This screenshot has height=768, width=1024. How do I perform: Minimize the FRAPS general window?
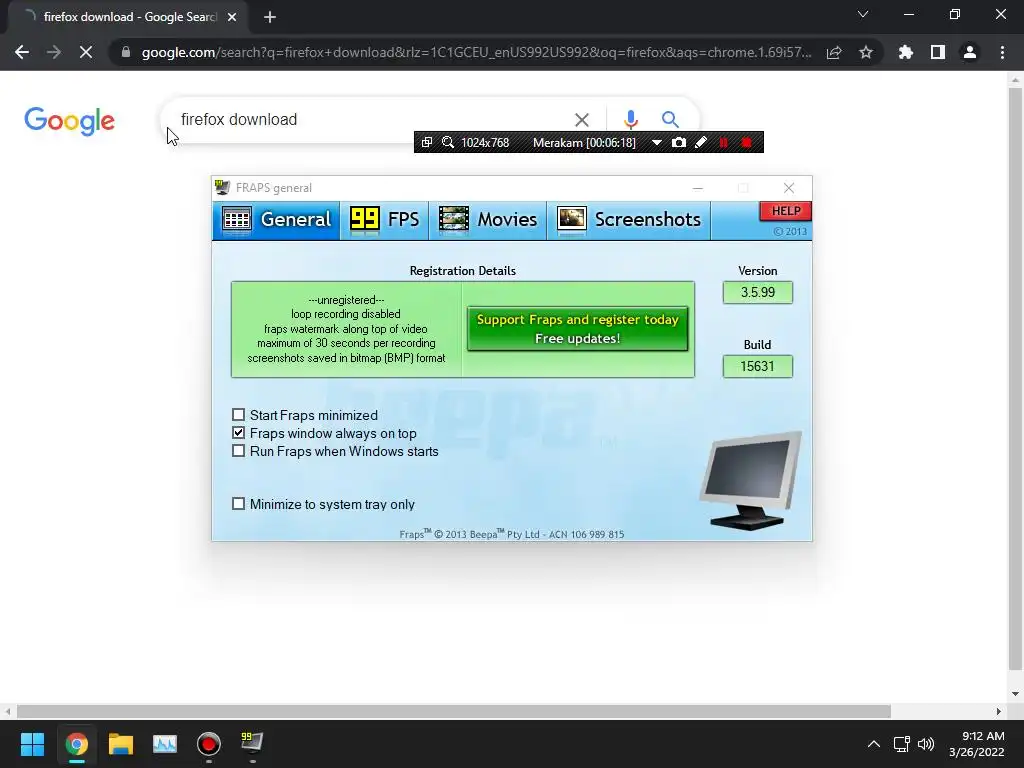tap(697, 188)
